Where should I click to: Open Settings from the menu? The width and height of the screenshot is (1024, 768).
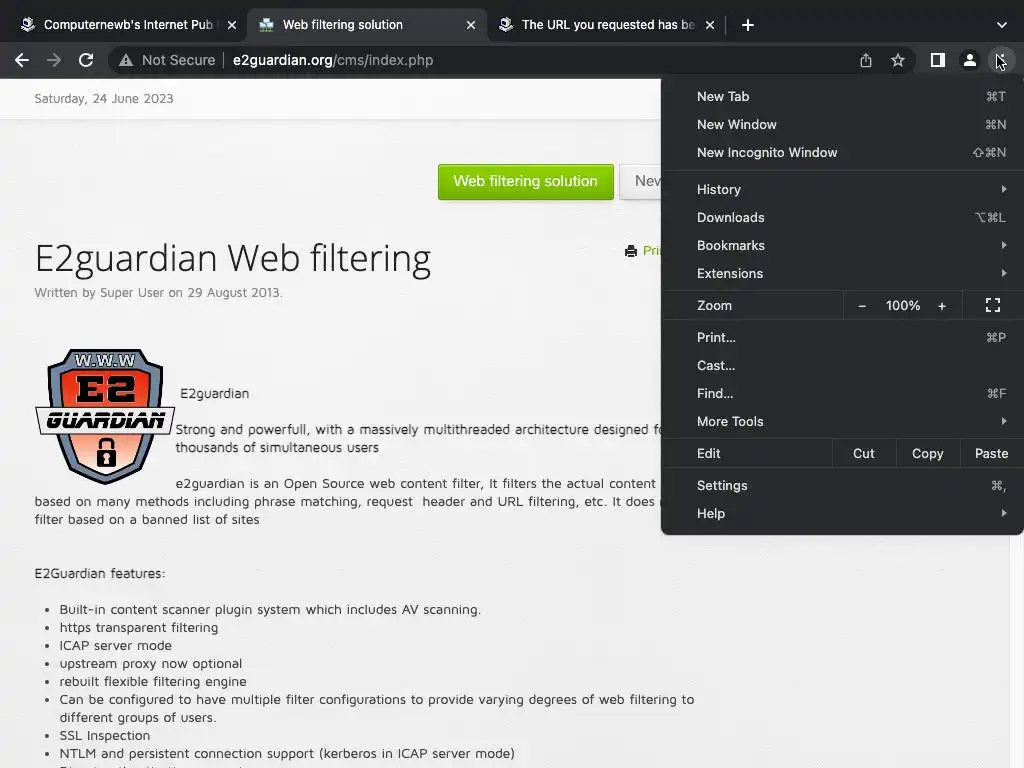[x=842, y=485]
